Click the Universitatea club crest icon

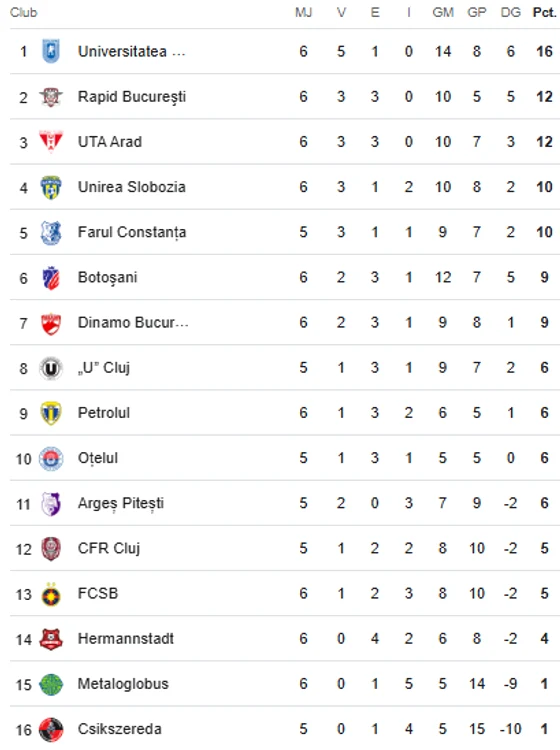[51, 51]
